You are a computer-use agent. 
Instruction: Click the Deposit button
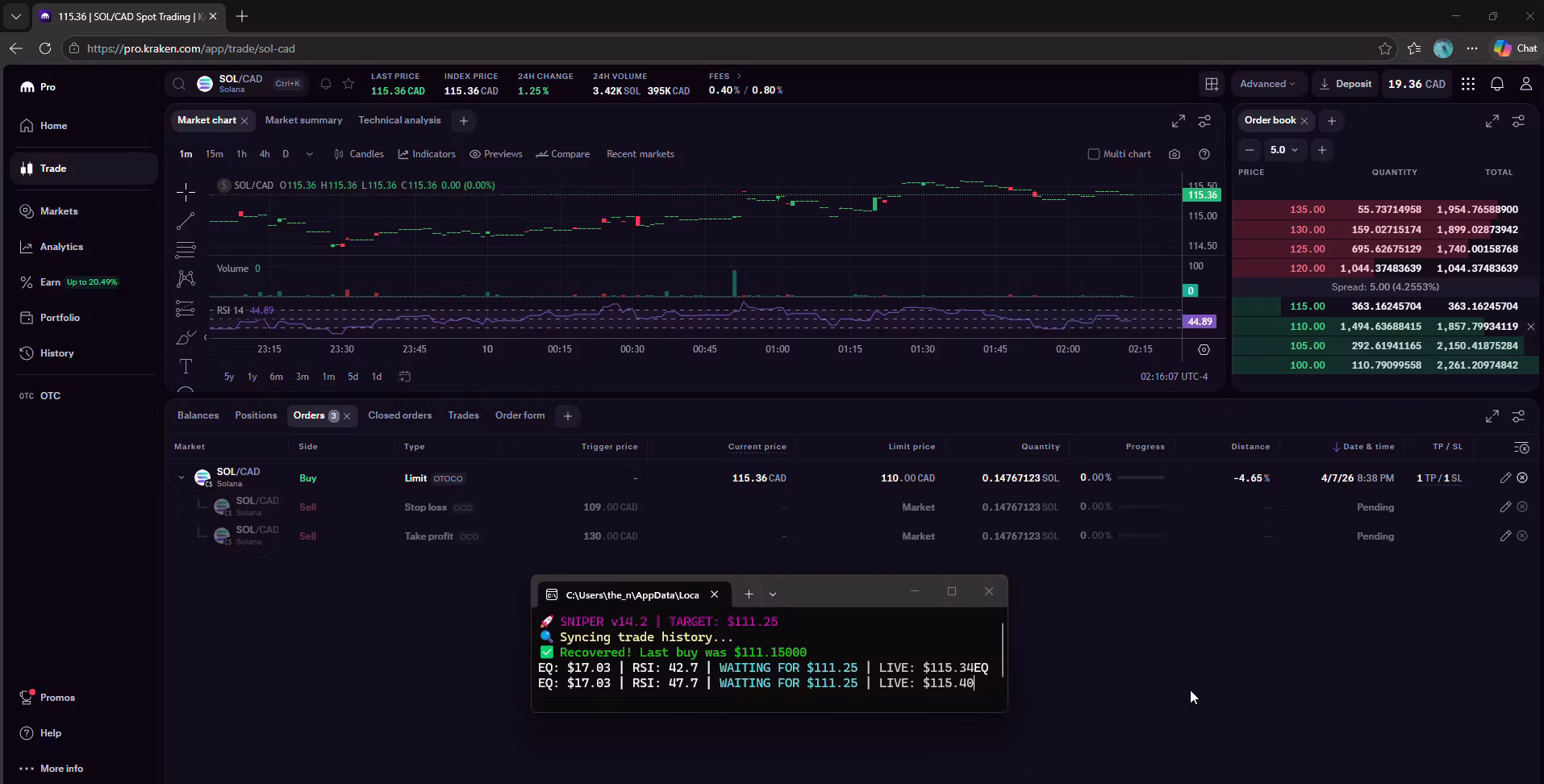(x=1345, y=84)
